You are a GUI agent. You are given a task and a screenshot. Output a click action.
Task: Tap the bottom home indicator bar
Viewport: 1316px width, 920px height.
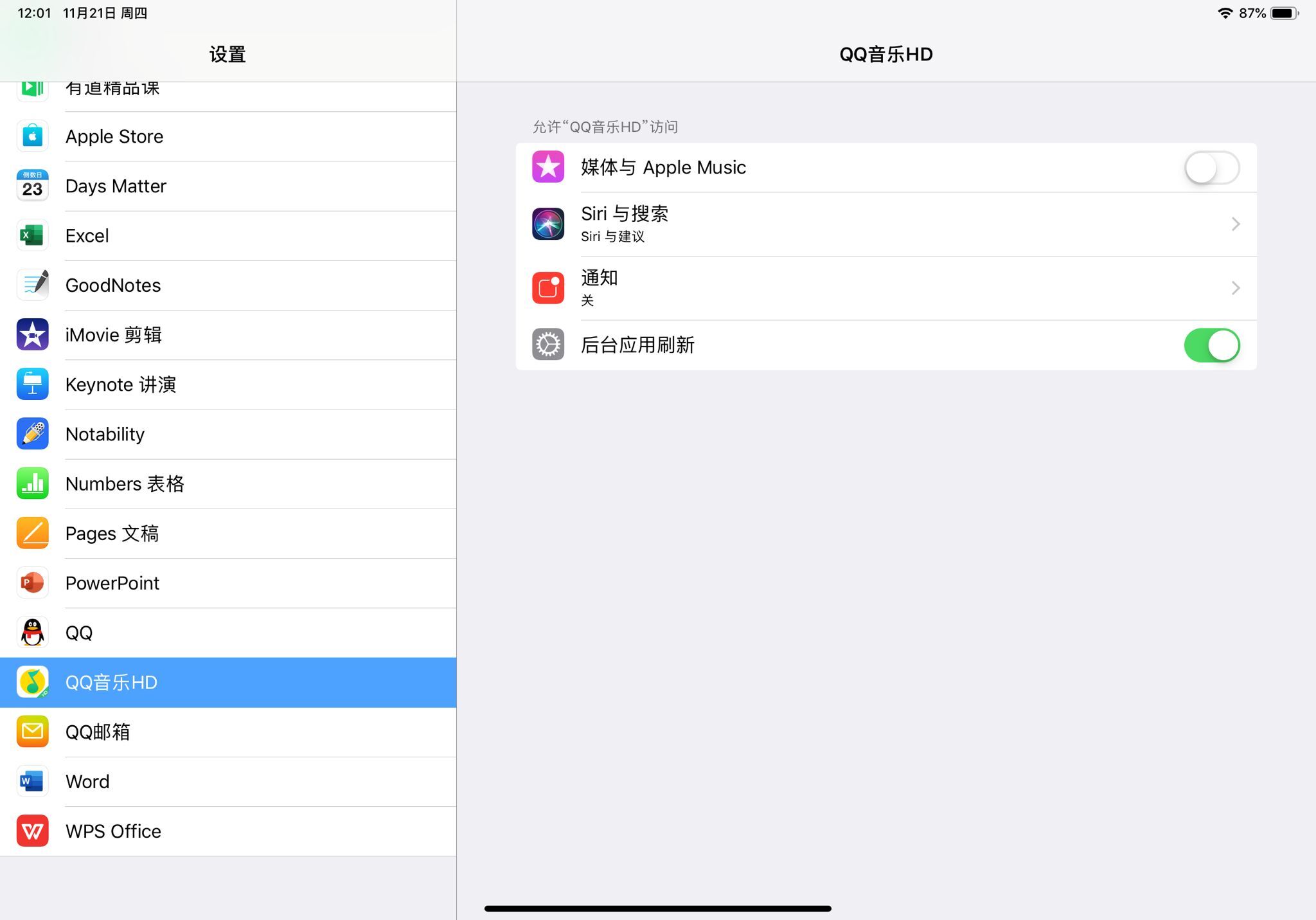(657, 908)
